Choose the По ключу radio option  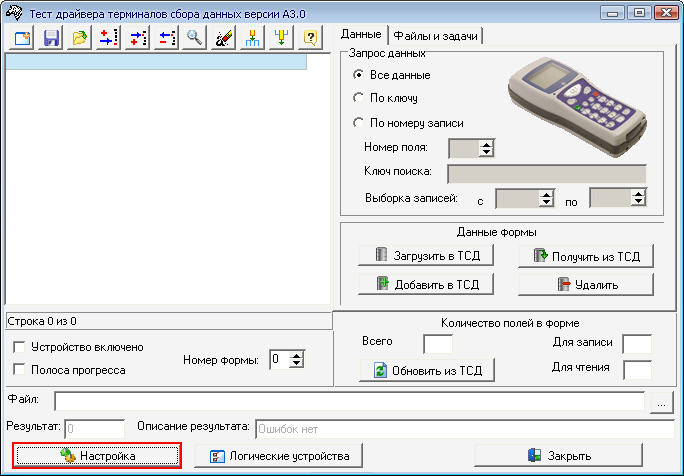(x=359, y=98)
